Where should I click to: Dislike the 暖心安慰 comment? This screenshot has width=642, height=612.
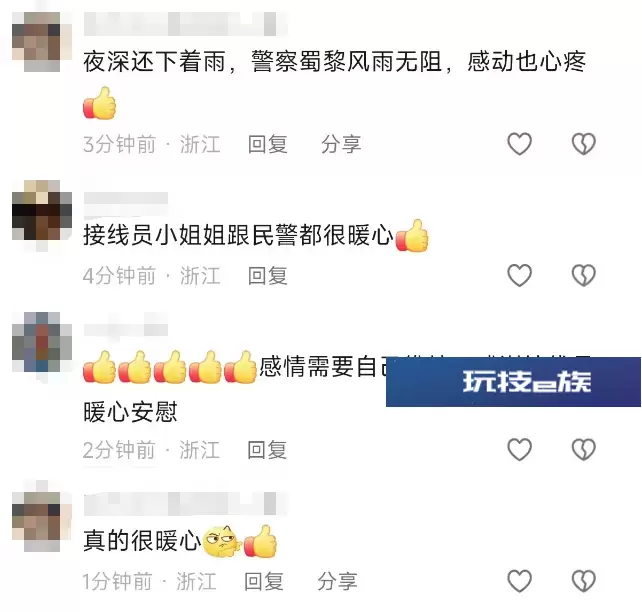point(583,449)
